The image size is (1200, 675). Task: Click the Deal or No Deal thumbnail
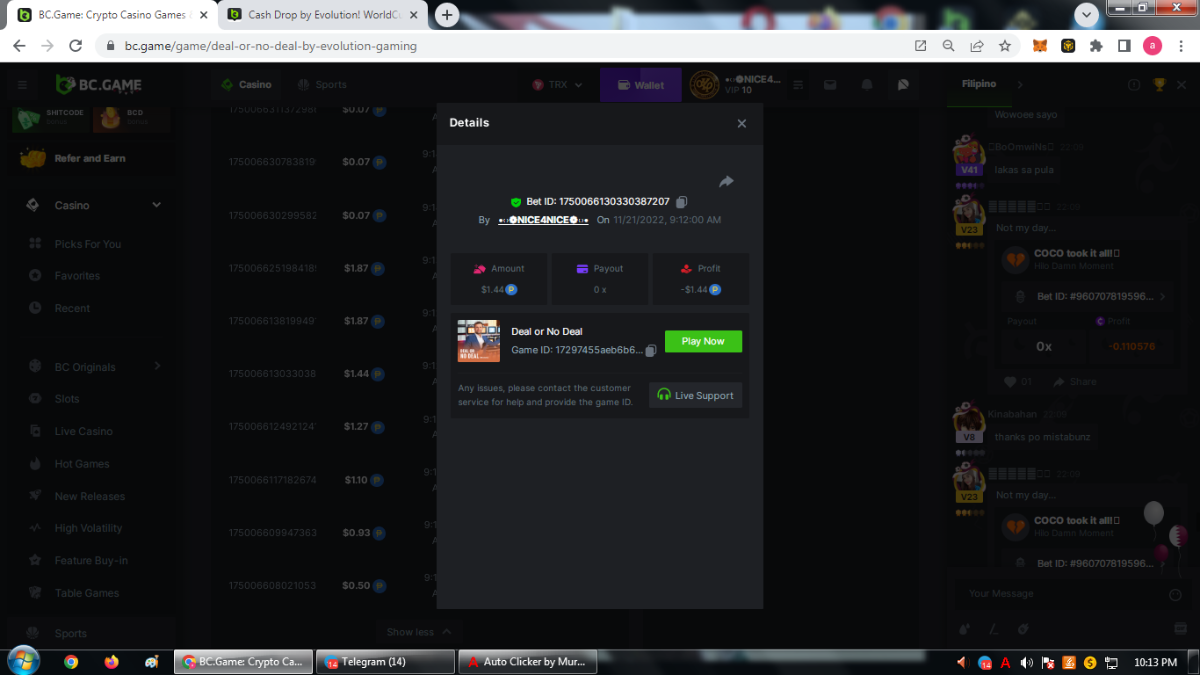tap(478, 341)
